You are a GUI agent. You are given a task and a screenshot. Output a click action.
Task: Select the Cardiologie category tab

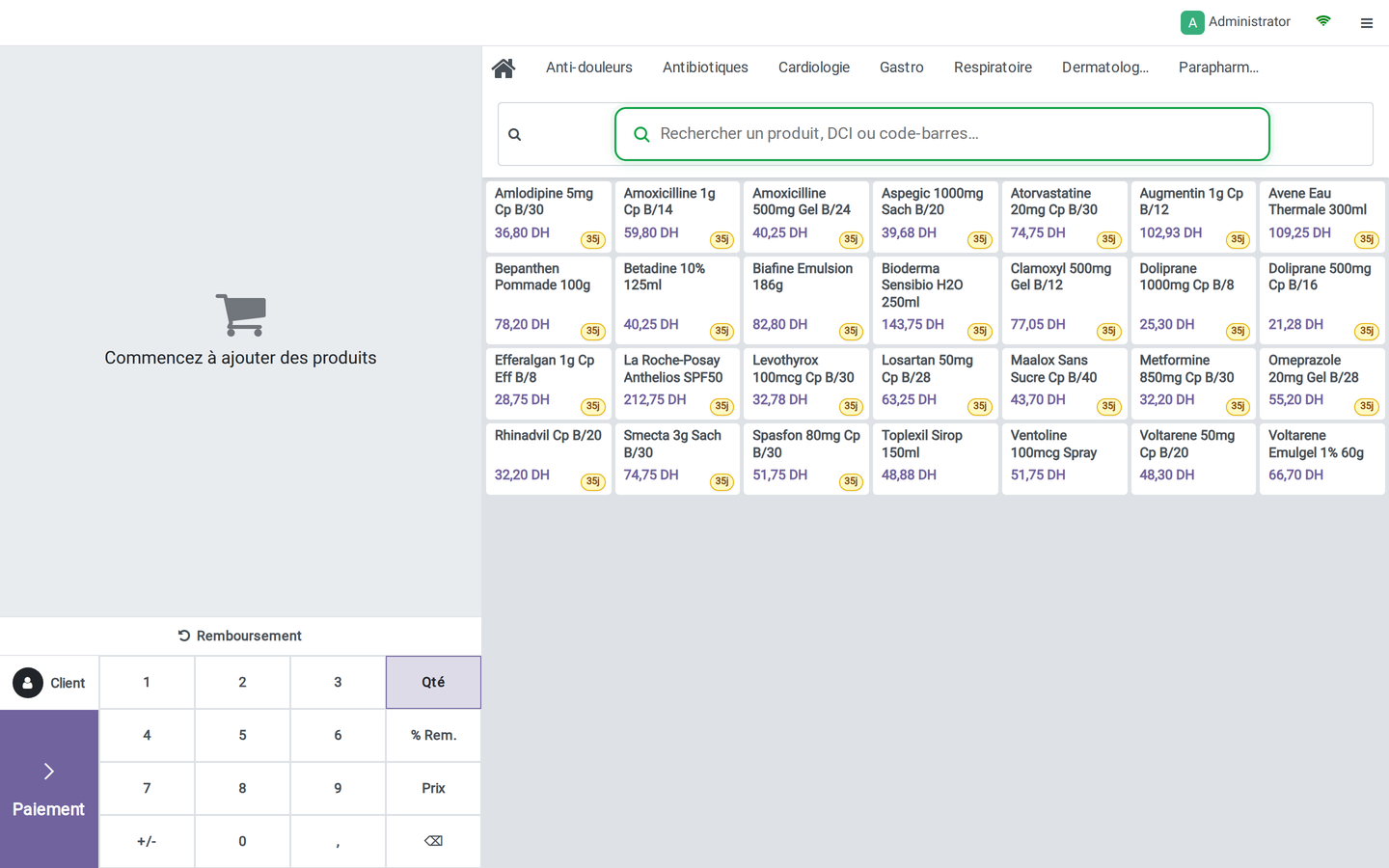(814, 68)
